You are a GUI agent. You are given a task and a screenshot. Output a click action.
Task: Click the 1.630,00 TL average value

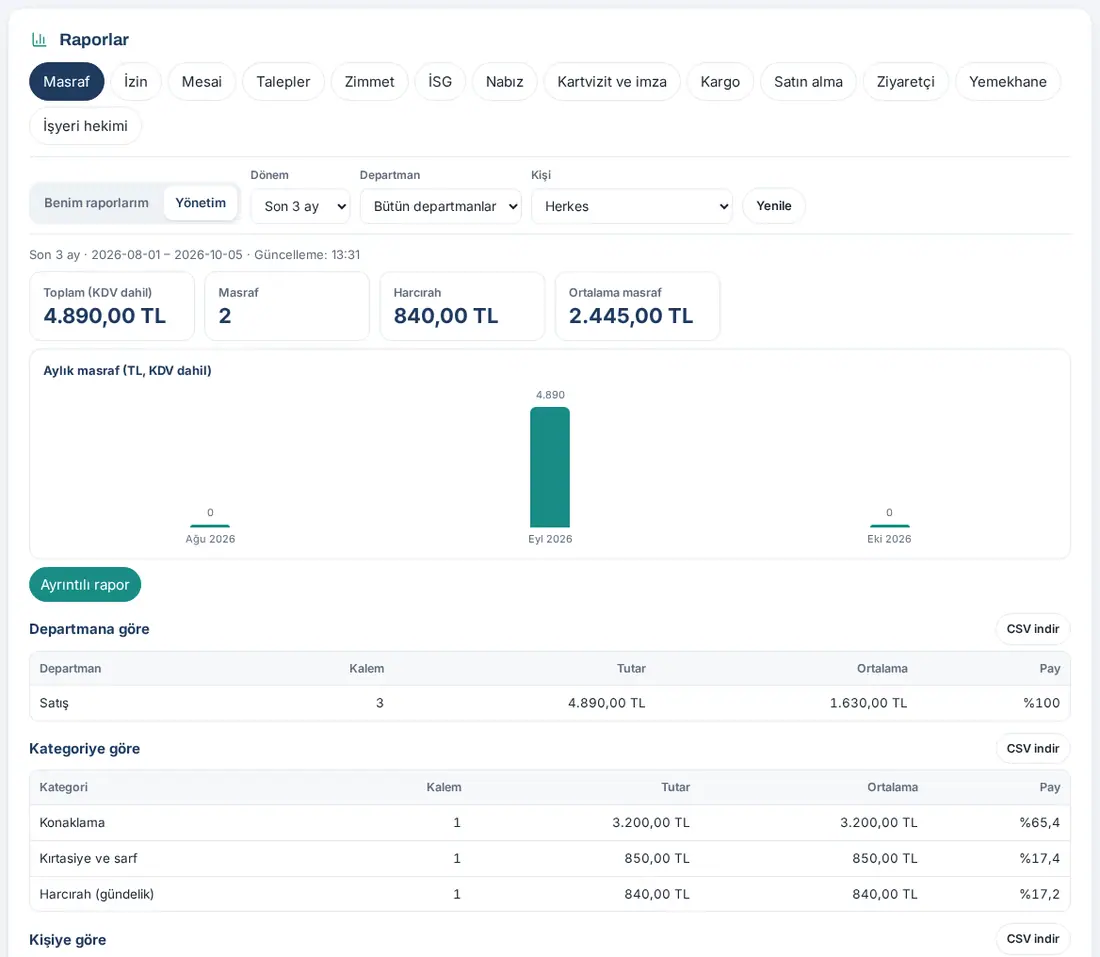tap(868, 703)
